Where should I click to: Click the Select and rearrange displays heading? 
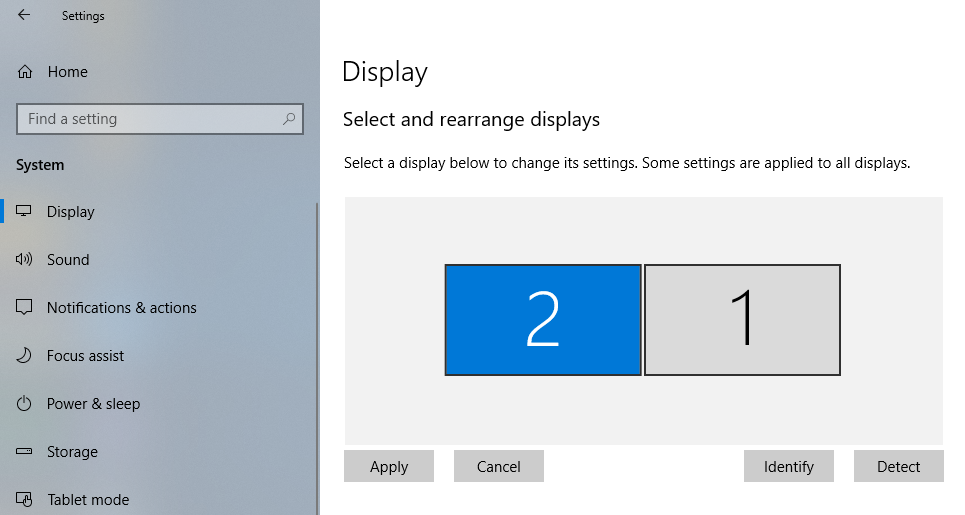click(x=471, y=119)
